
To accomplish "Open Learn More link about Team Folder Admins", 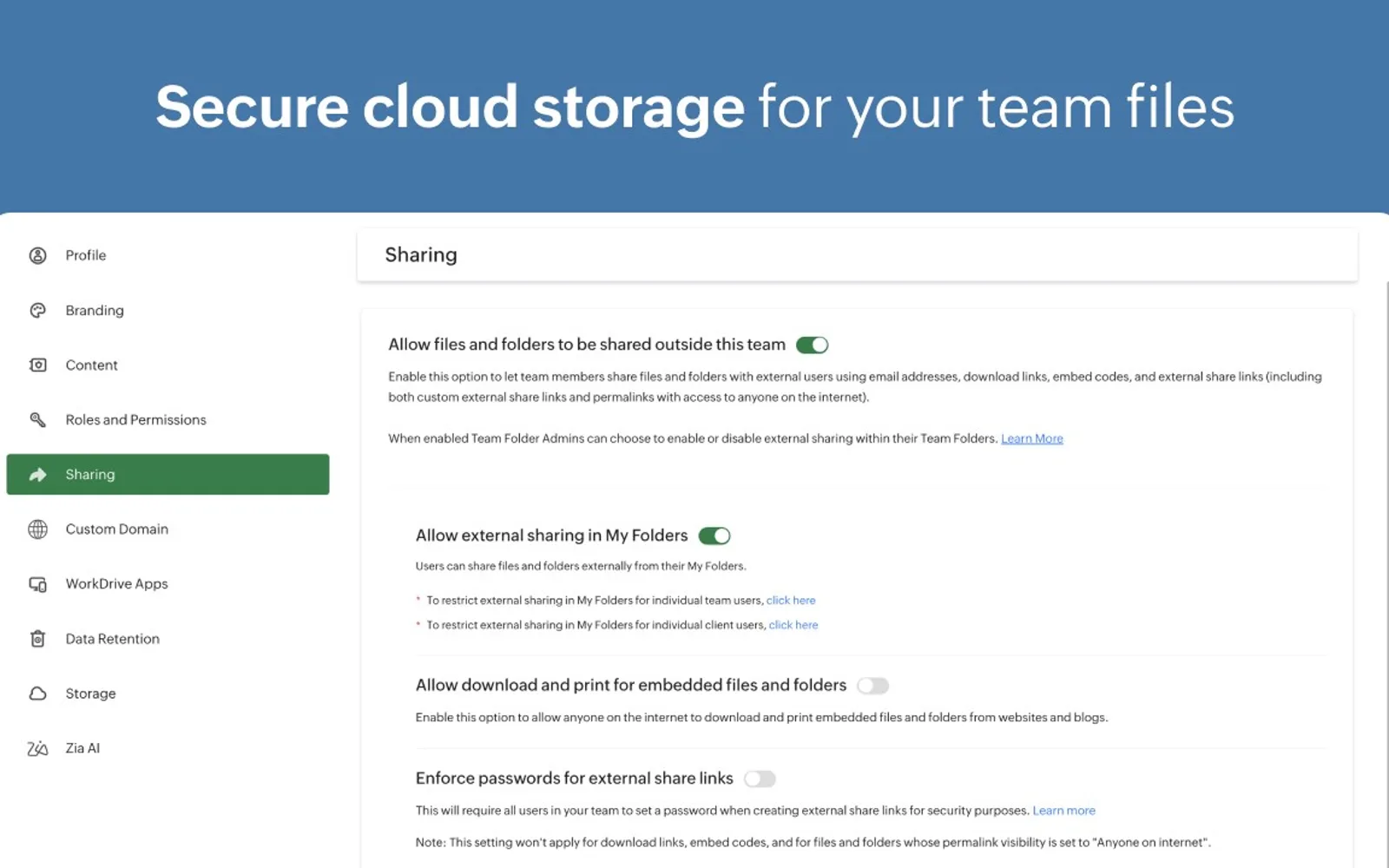I will [x=1031, y=438].
